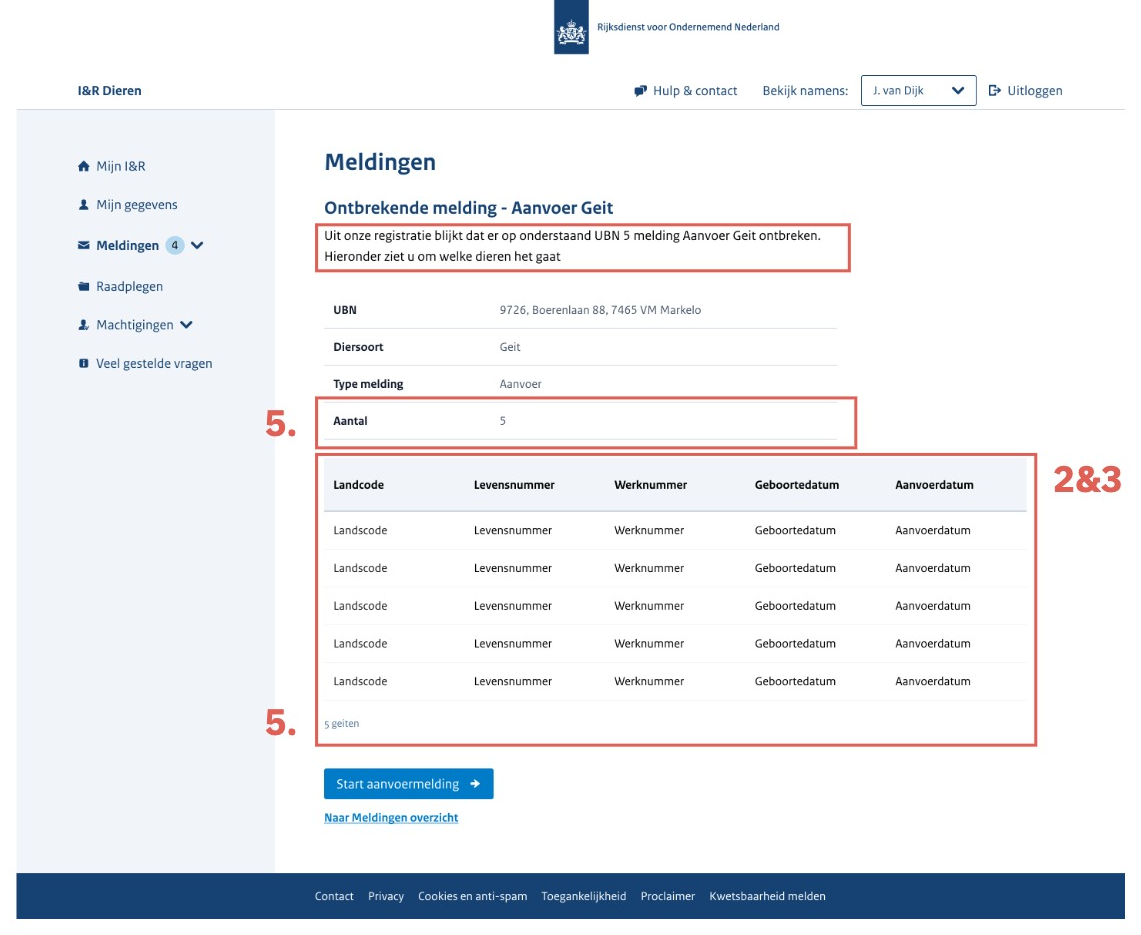Viewport: 1141px width, 935px height.
Task: Click the Geboortedatum column header
Action: point(797,485)
